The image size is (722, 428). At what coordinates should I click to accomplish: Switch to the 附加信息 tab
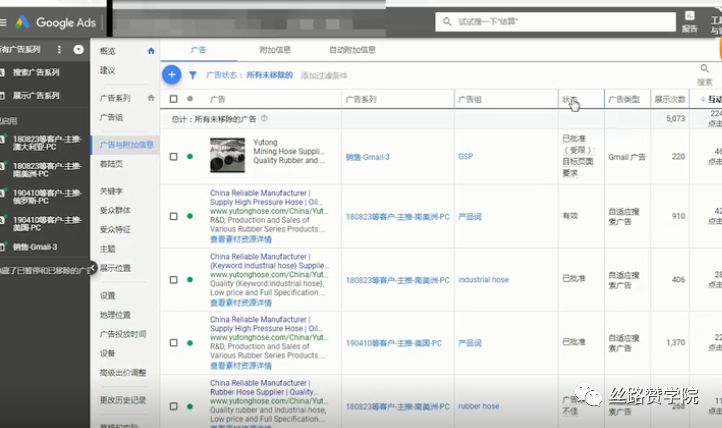pos(275,50)
